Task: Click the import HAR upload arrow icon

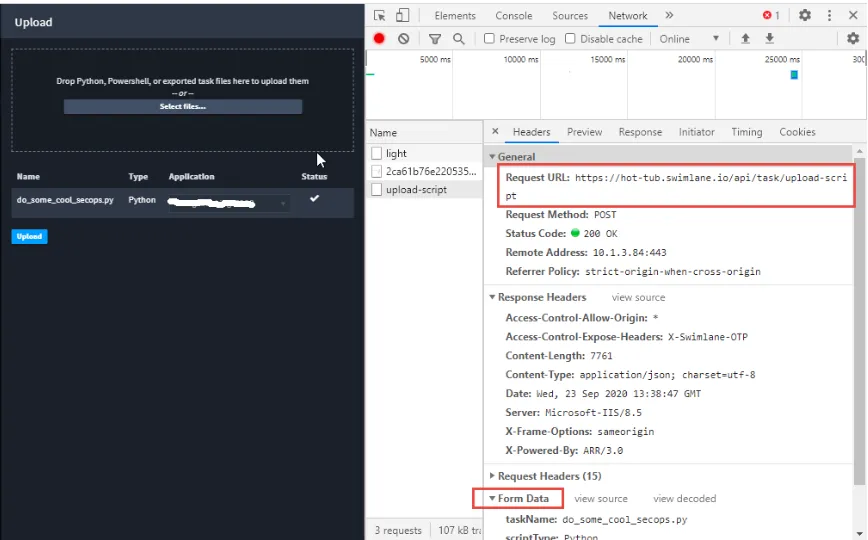Action: click(746, 39)
